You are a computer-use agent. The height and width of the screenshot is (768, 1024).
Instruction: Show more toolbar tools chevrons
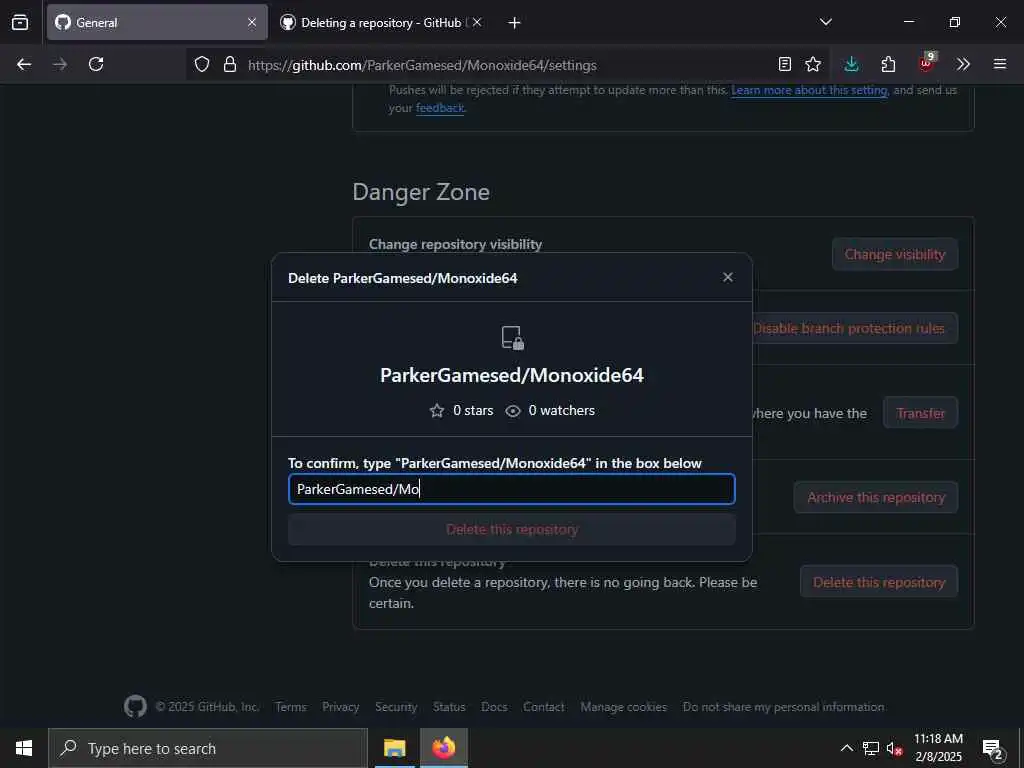click(x=963, y=64)
